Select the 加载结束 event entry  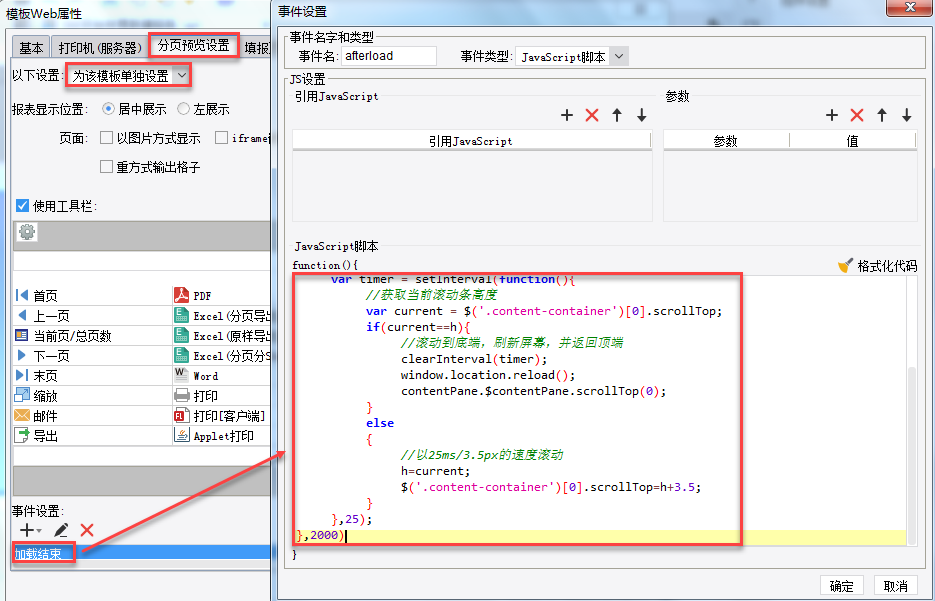141,553
